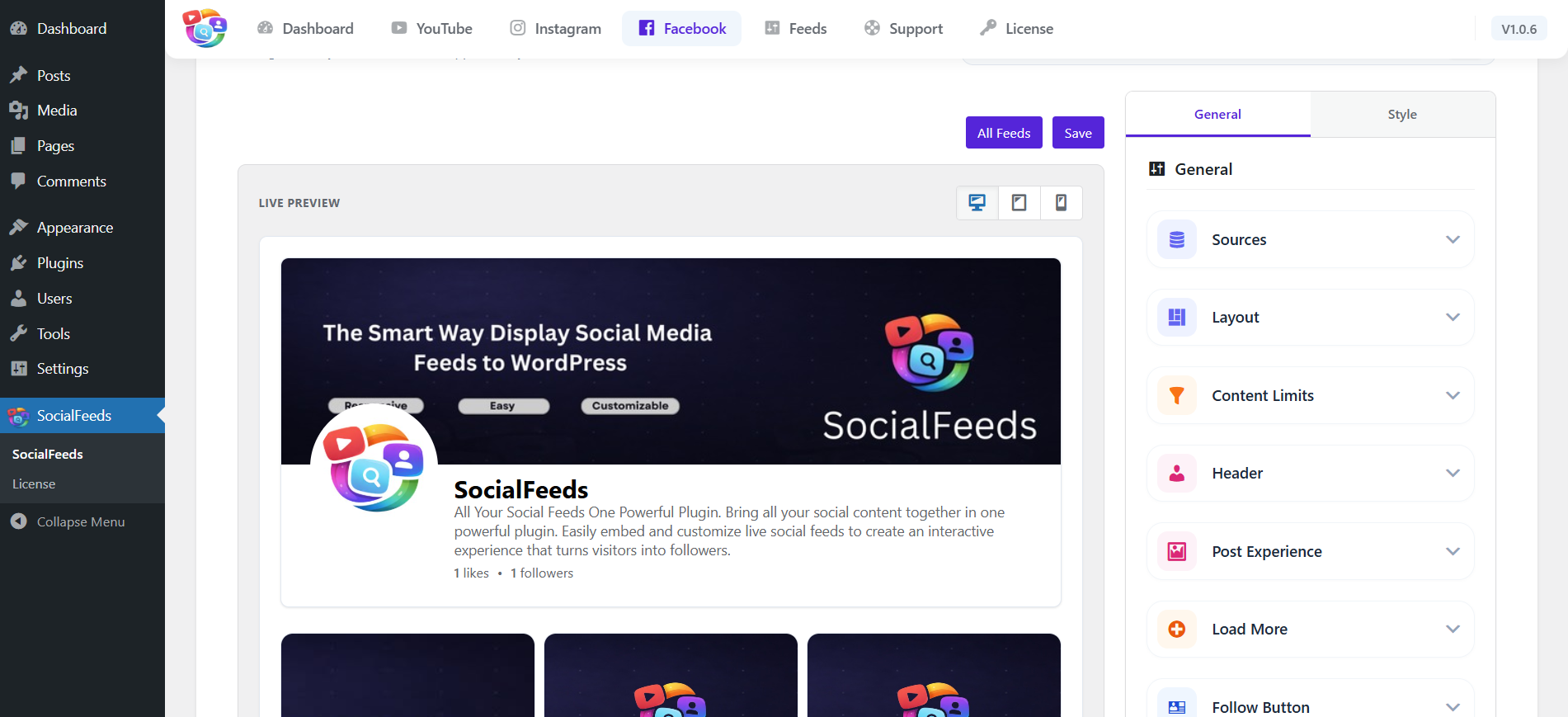Click the V1.0.6 version badge

coord(1519,29)
